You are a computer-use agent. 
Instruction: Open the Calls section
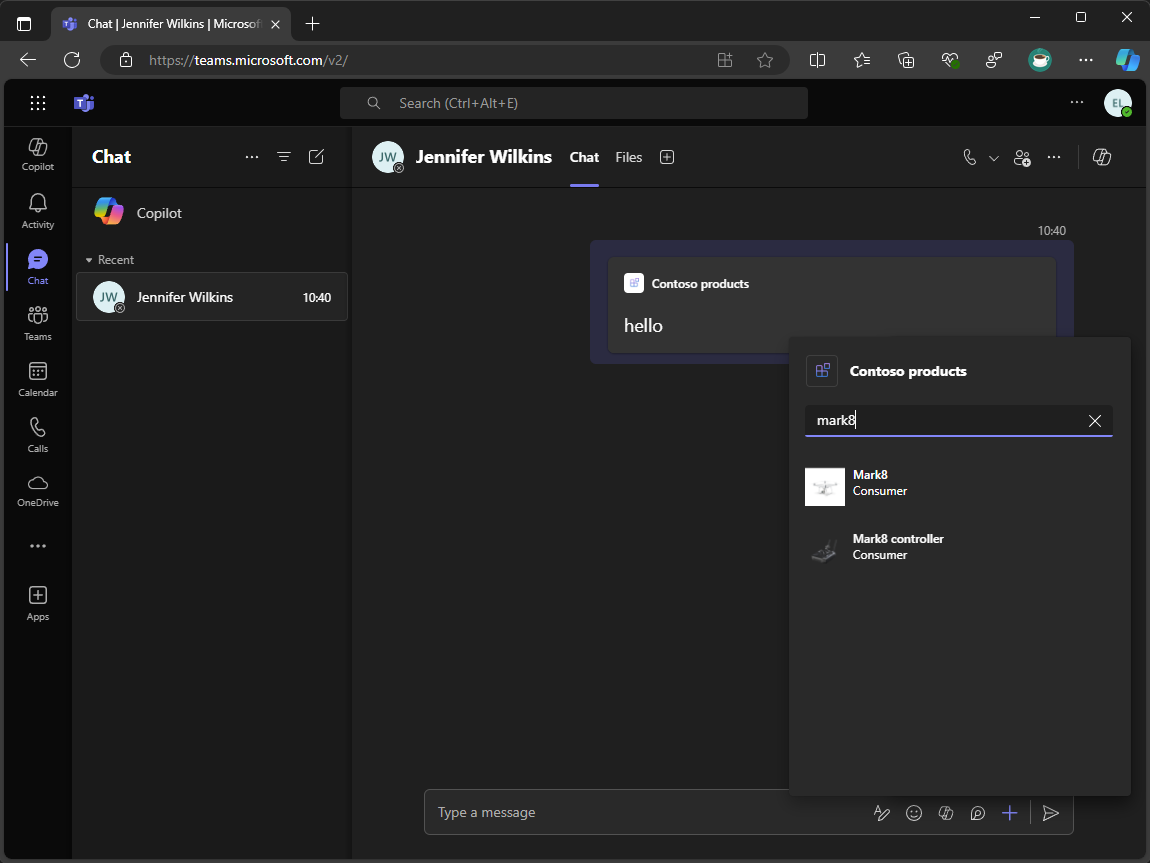pyautogui.click(x=37, y=435)
